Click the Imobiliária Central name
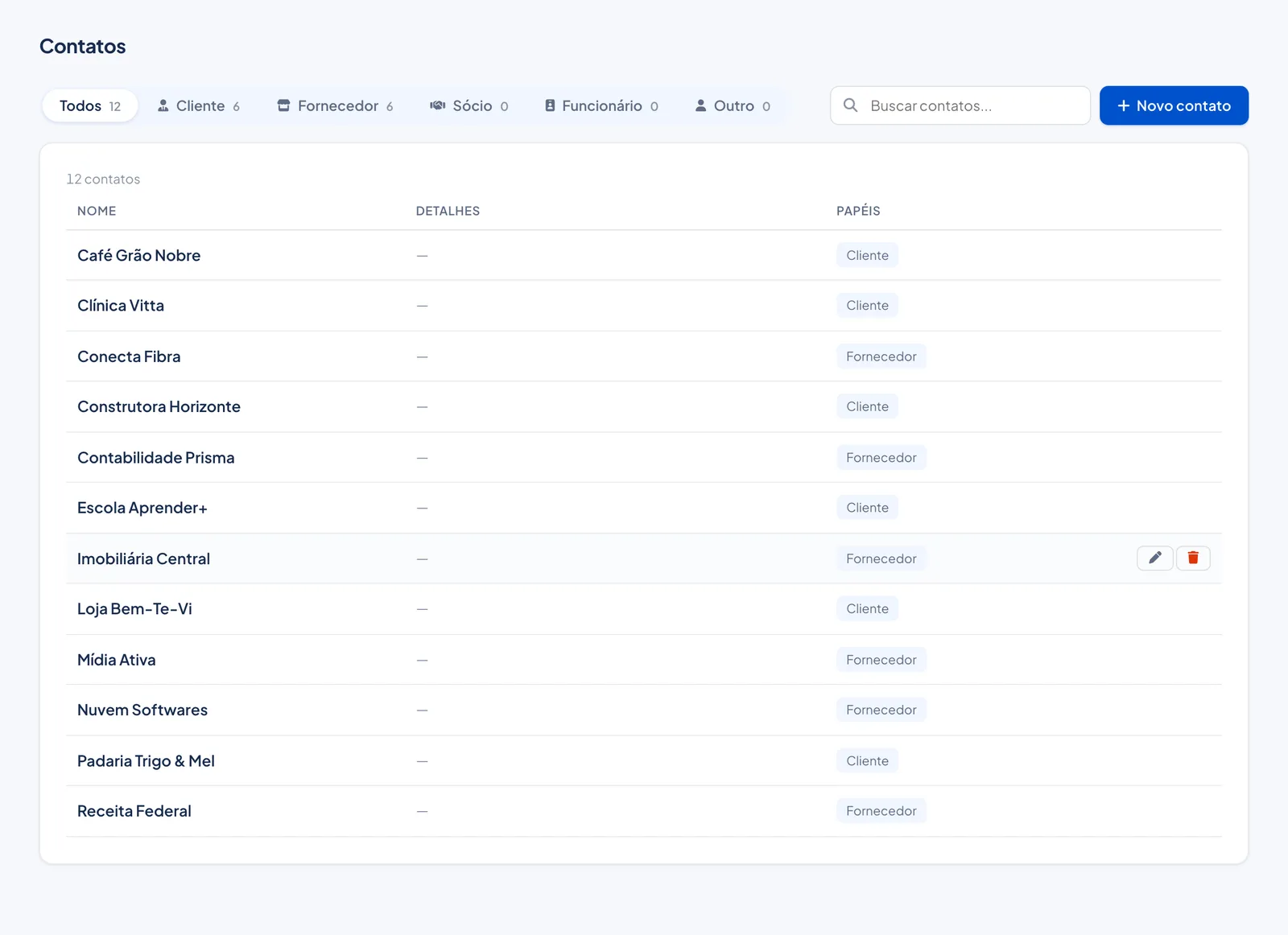The width and height of the screenshot is (1288, 935). coord(143,558)
